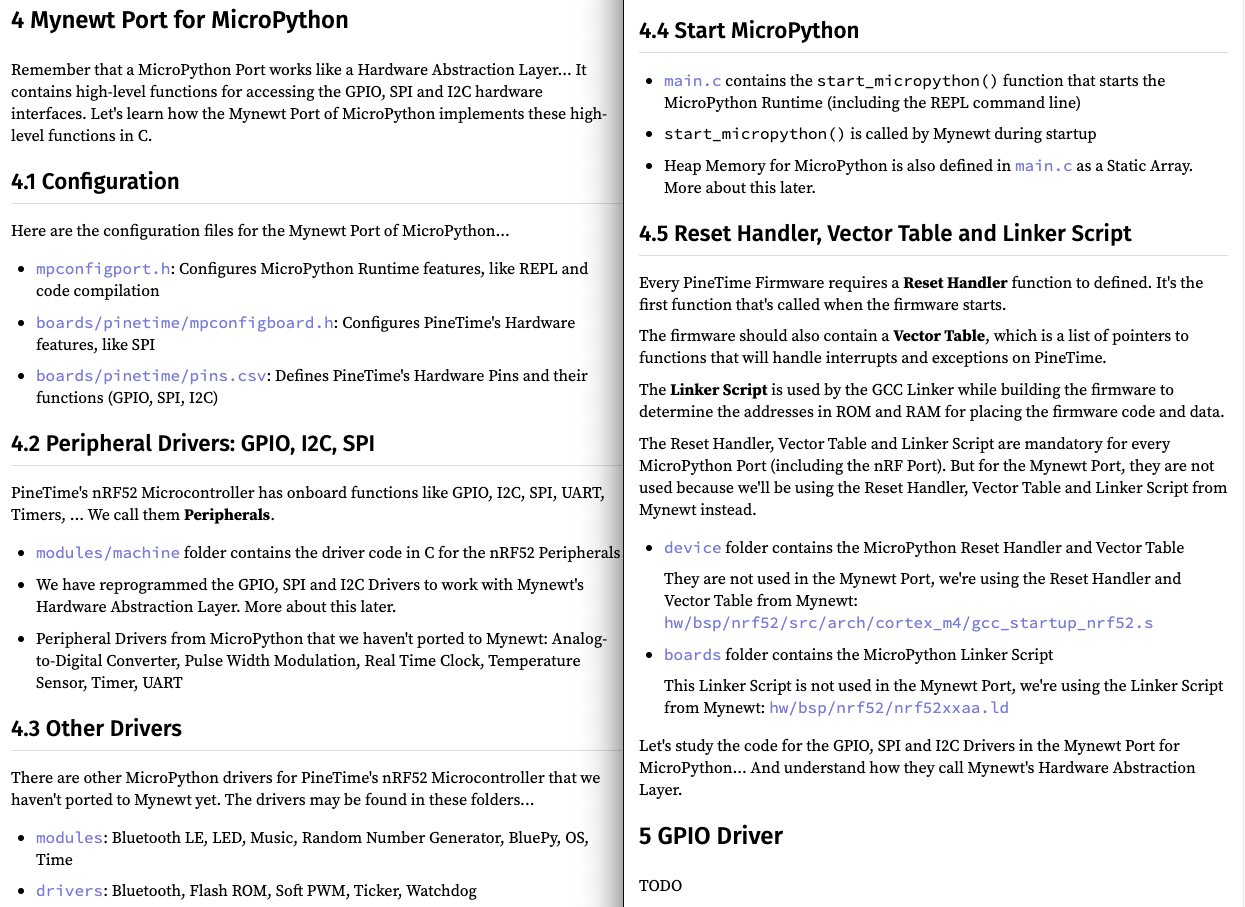This screenshot has height=907, width=1245.
Task: Click the '5 GPIO Driver' heading
Action: 710,836
